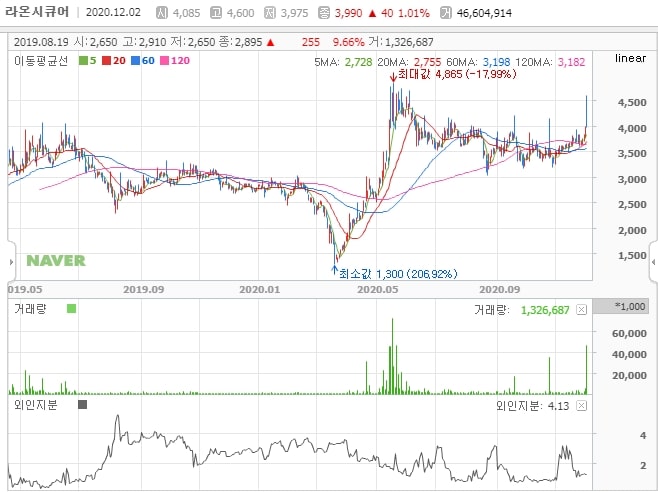
Task: Toggle the 5-day moving average swatch
Action: click(83, 61)
